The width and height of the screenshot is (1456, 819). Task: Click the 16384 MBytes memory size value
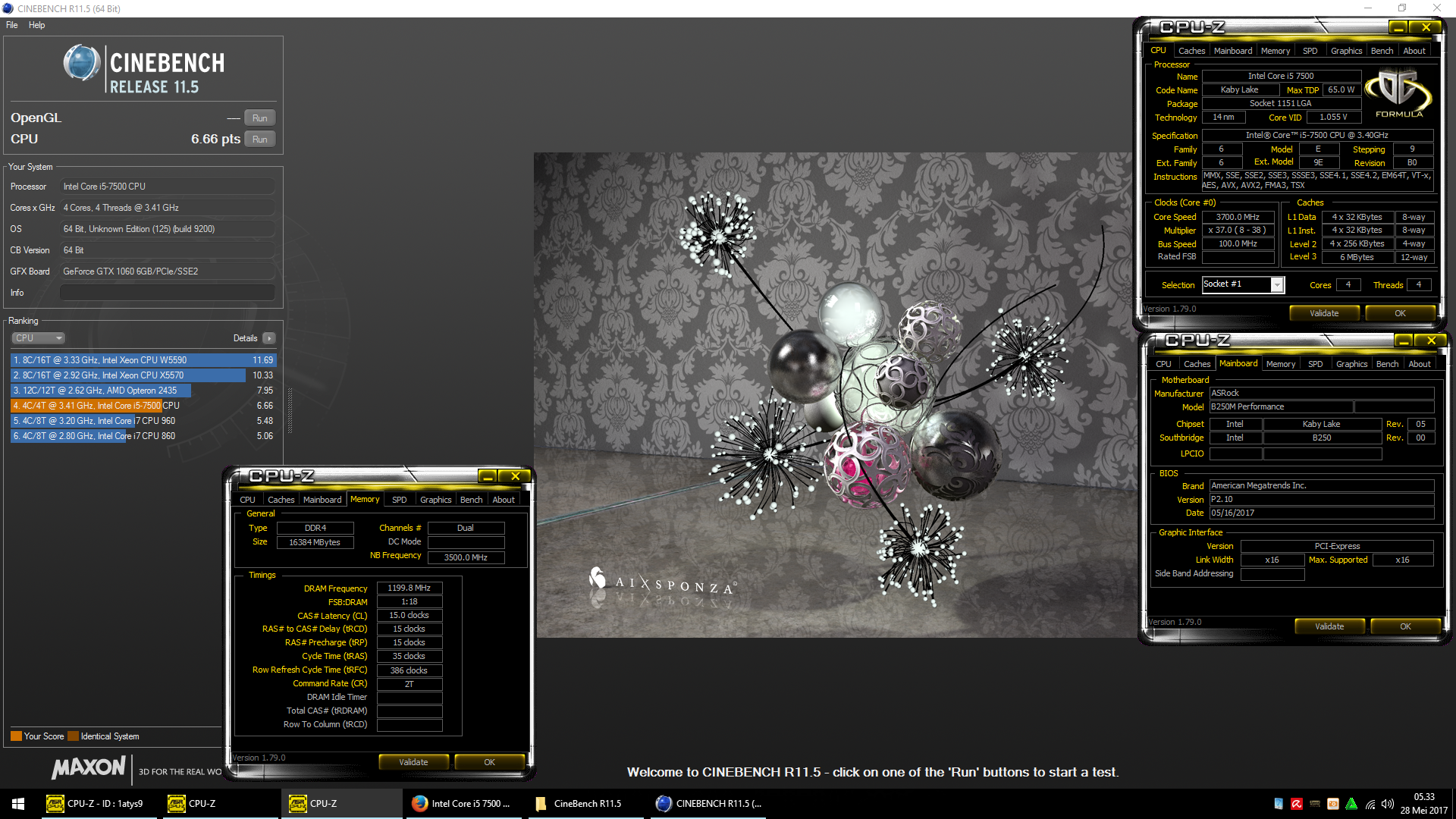click(x=315, y=542)
